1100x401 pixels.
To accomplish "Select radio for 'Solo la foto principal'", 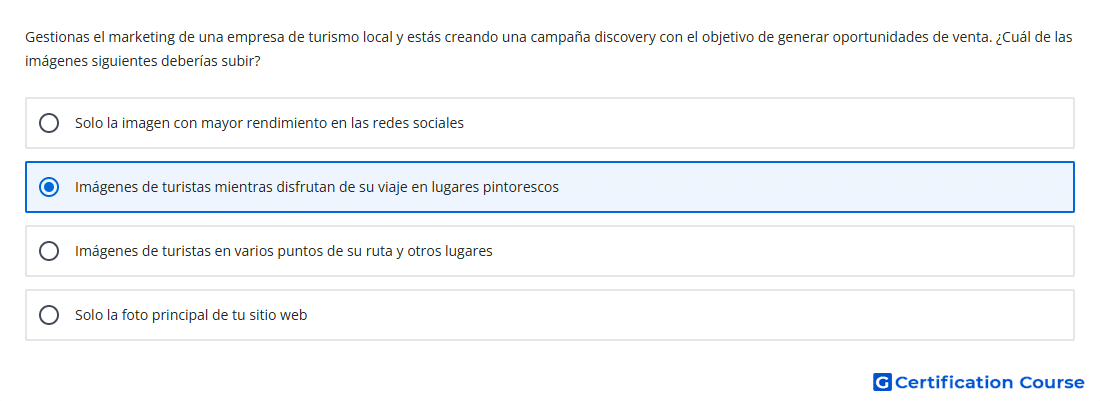I will pos(48,315).
